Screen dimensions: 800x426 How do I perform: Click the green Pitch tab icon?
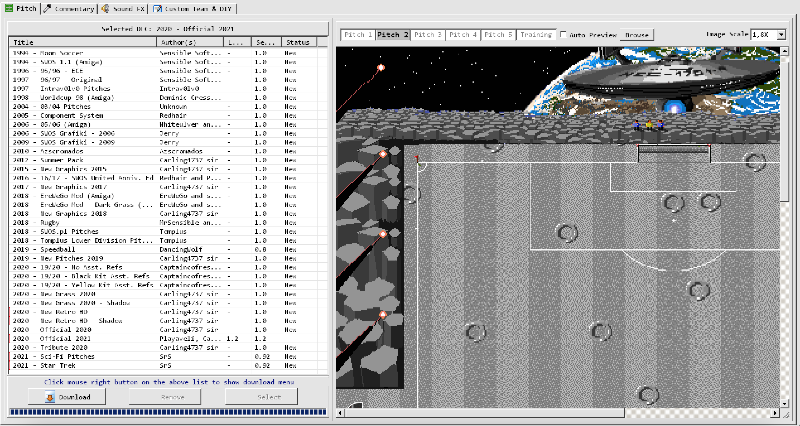coord(8,7)
